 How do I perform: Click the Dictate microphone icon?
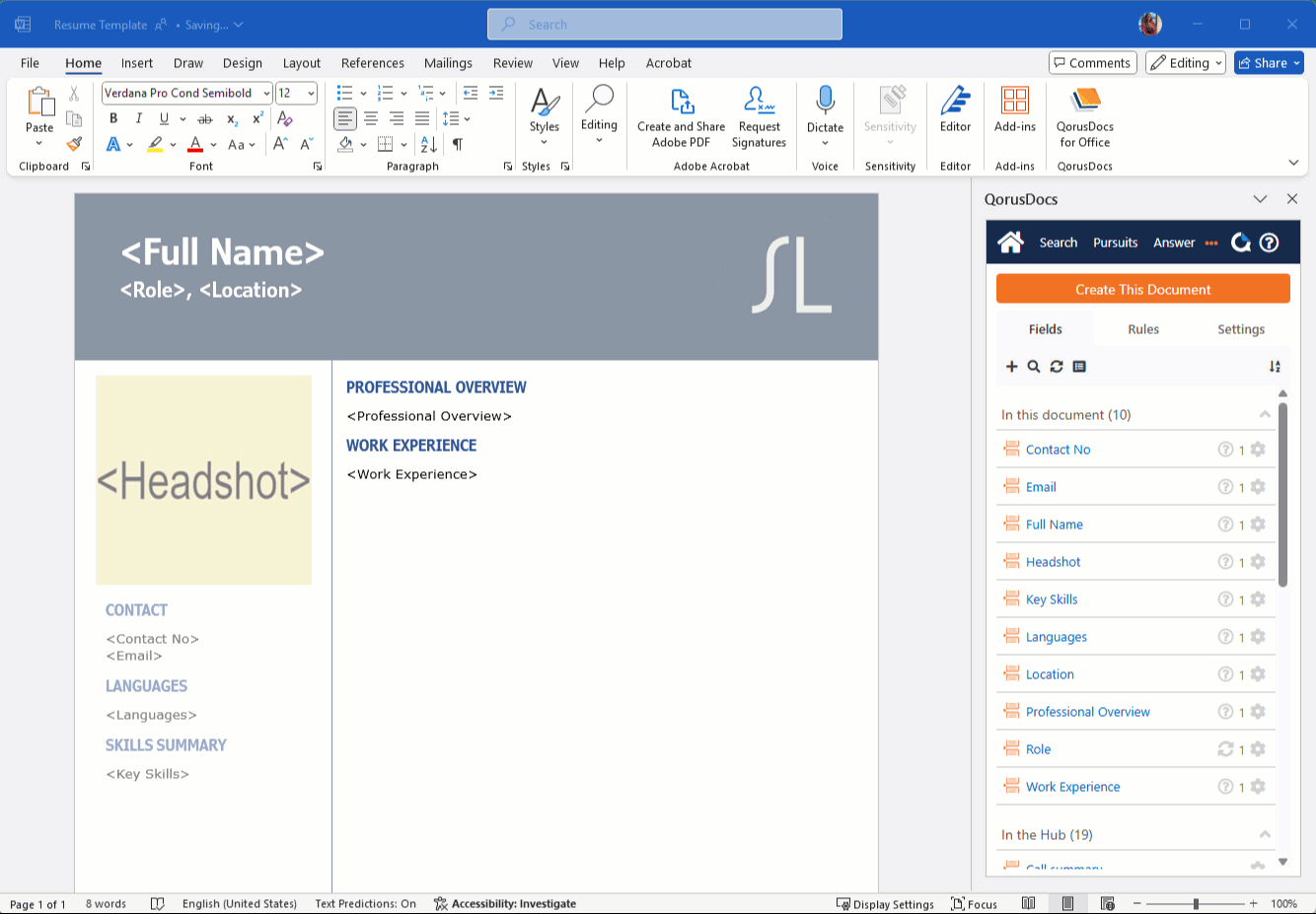825,102
